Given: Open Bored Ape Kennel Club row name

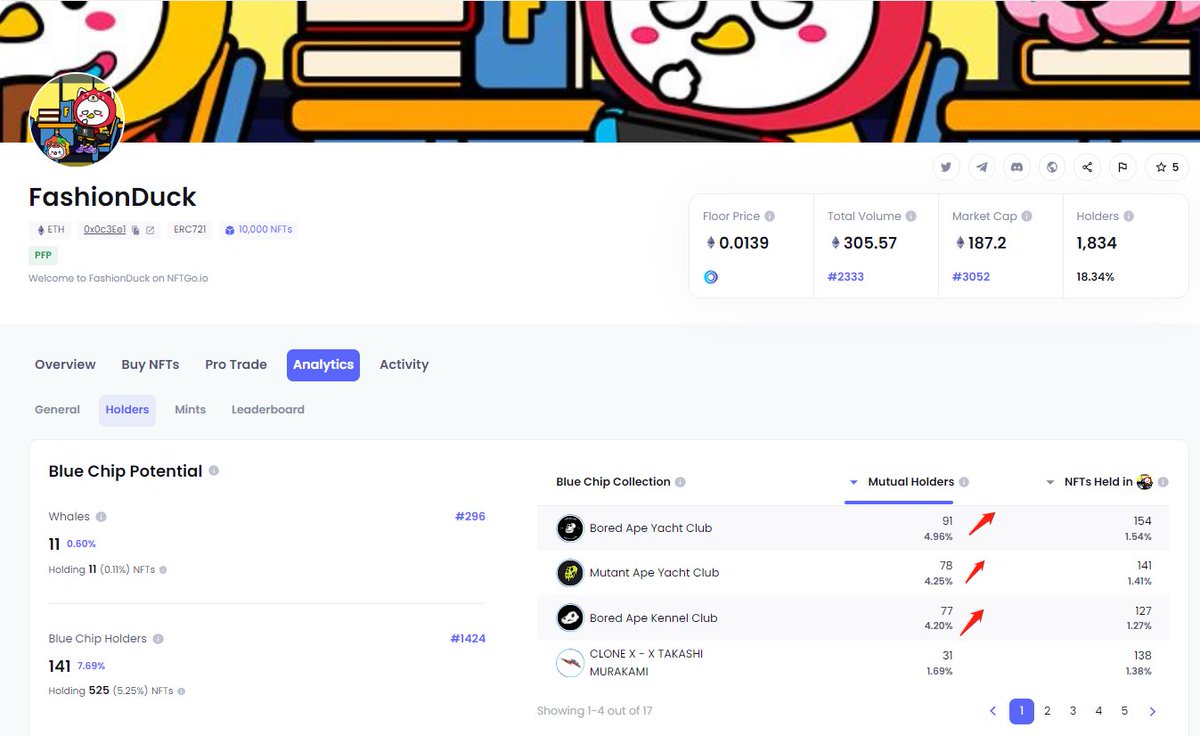Looking at the screenshot, I should 653,618.
